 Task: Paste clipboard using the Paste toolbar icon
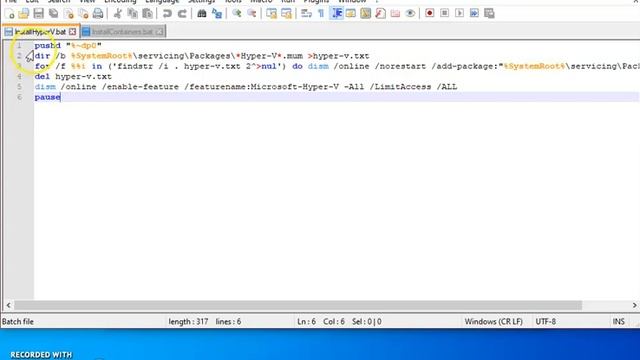pos(147,13)
